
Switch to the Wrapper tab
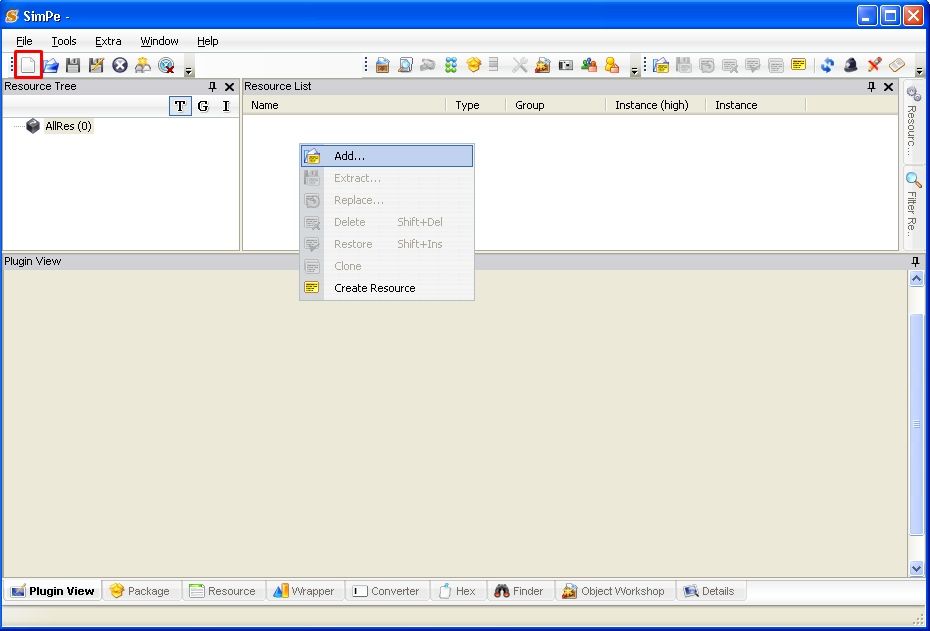304,591
